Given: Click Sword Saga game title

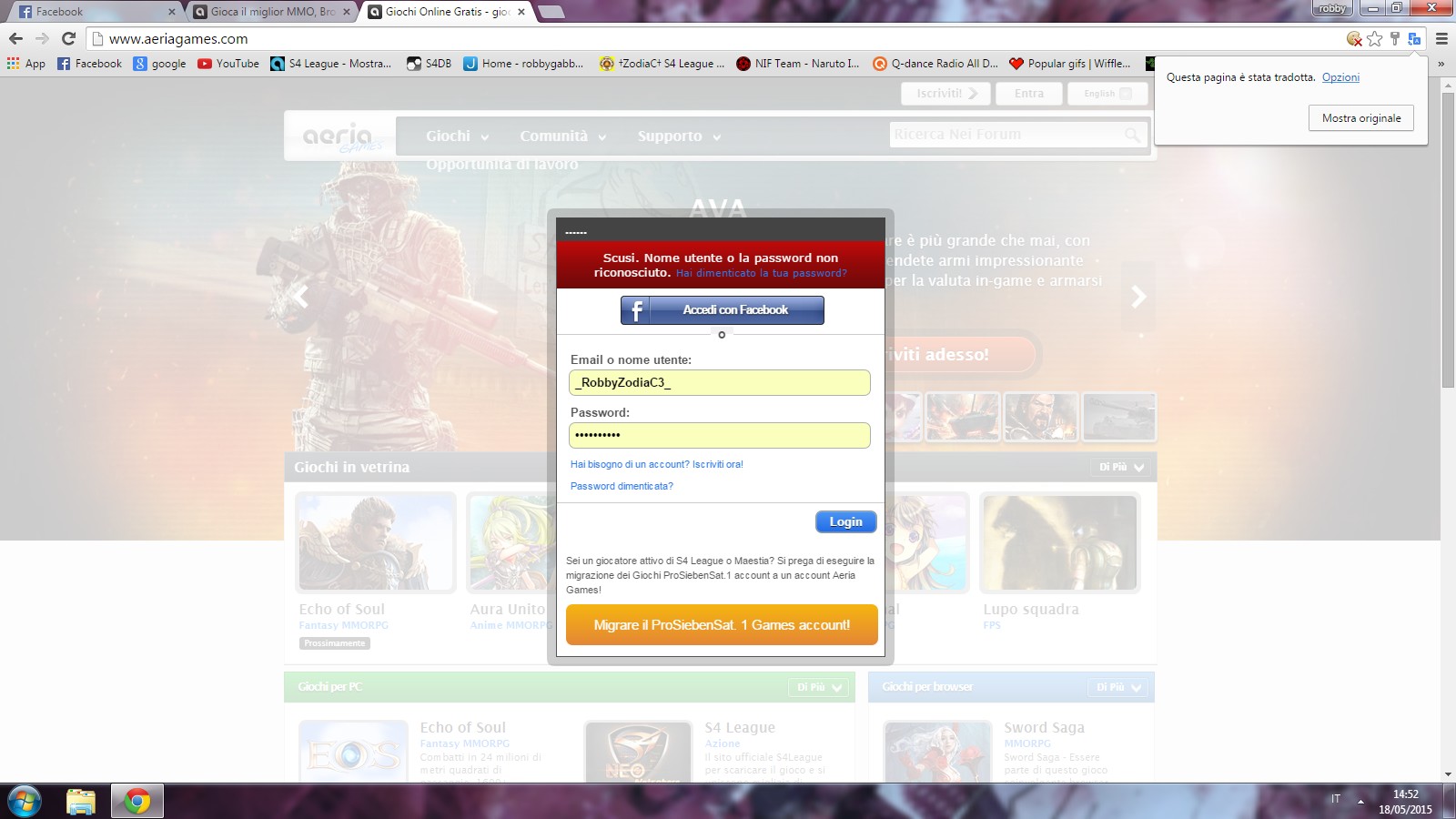Looking at the screenshot, I should [1044, 728].
